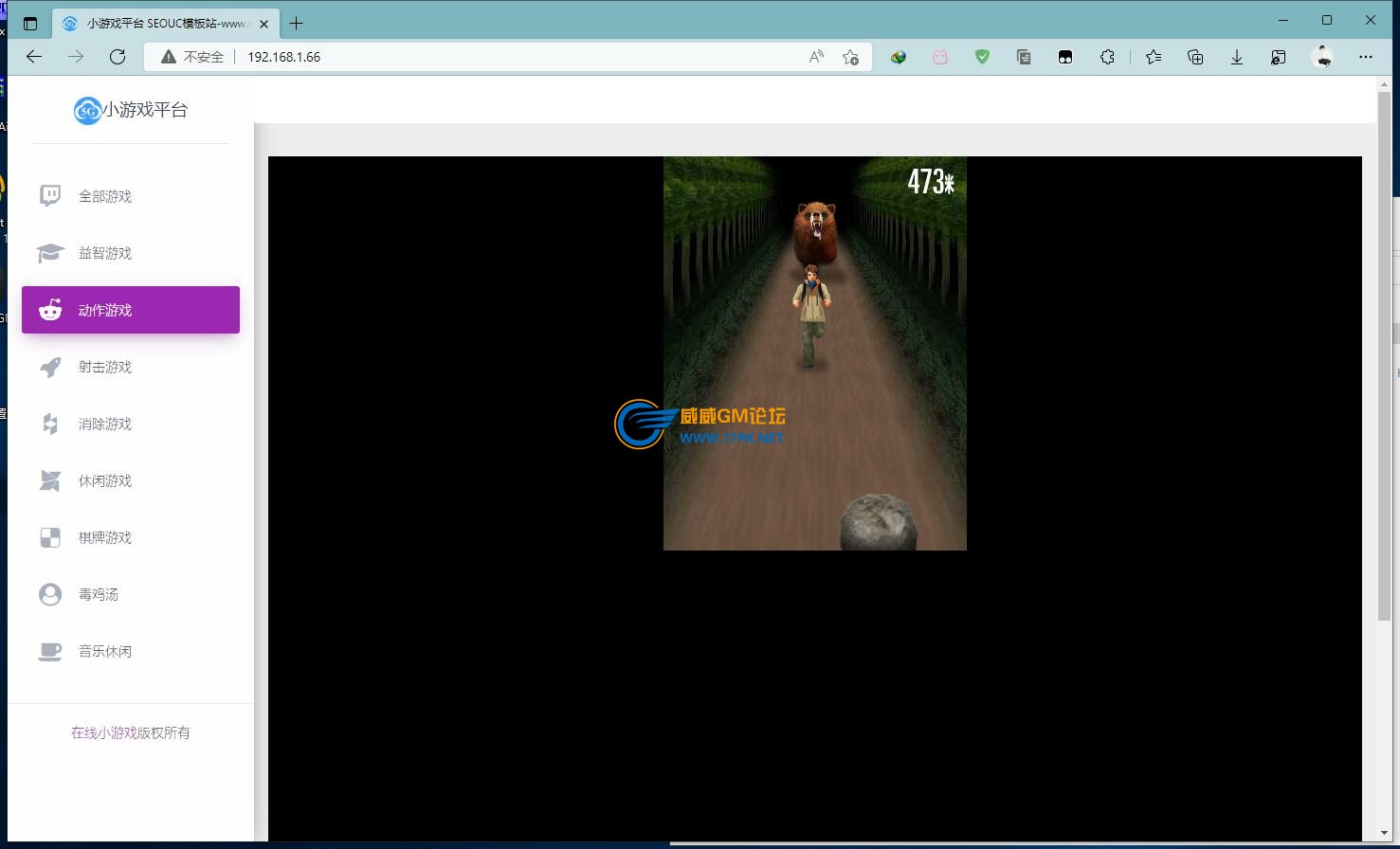The height and width of the screenshot is (849, 1400).
Task: Toggle the read aloud icon
Action: pyautogui.click(x=816, y=57)
